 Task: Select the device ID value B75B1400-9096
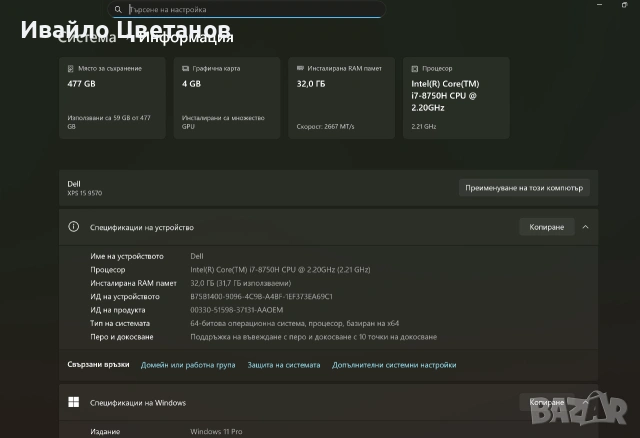[x=261, y=297]
